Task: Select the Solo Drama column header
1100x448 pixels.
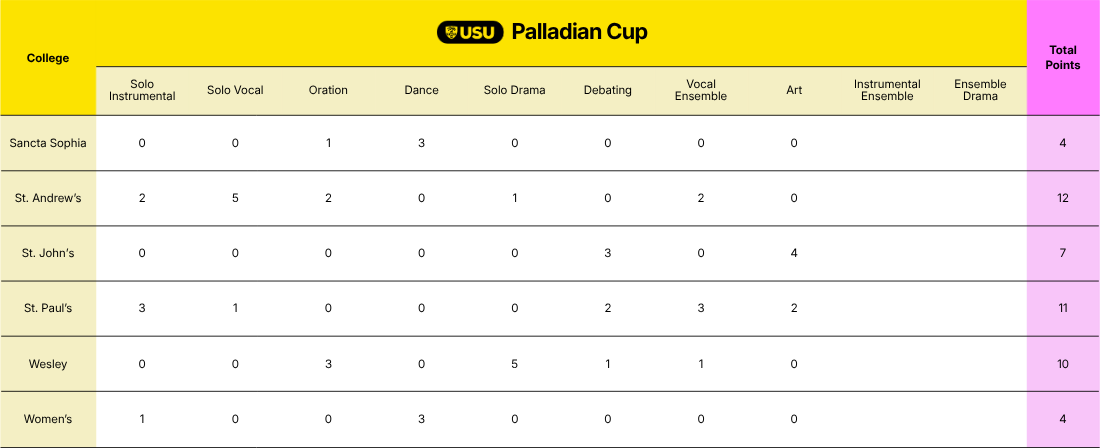Action: 514,90
